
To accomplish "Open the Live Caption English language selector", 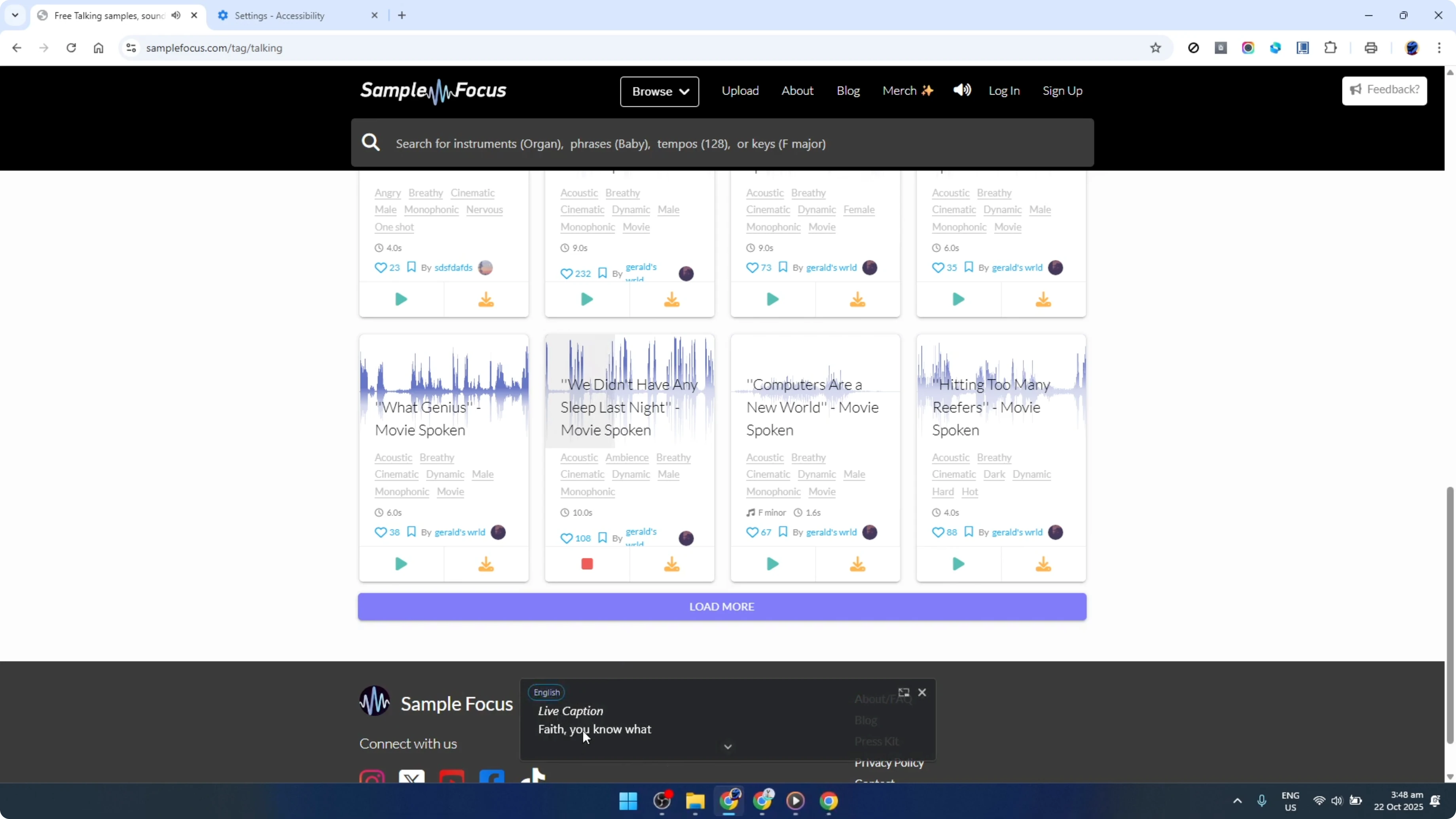I will point(546,692).
